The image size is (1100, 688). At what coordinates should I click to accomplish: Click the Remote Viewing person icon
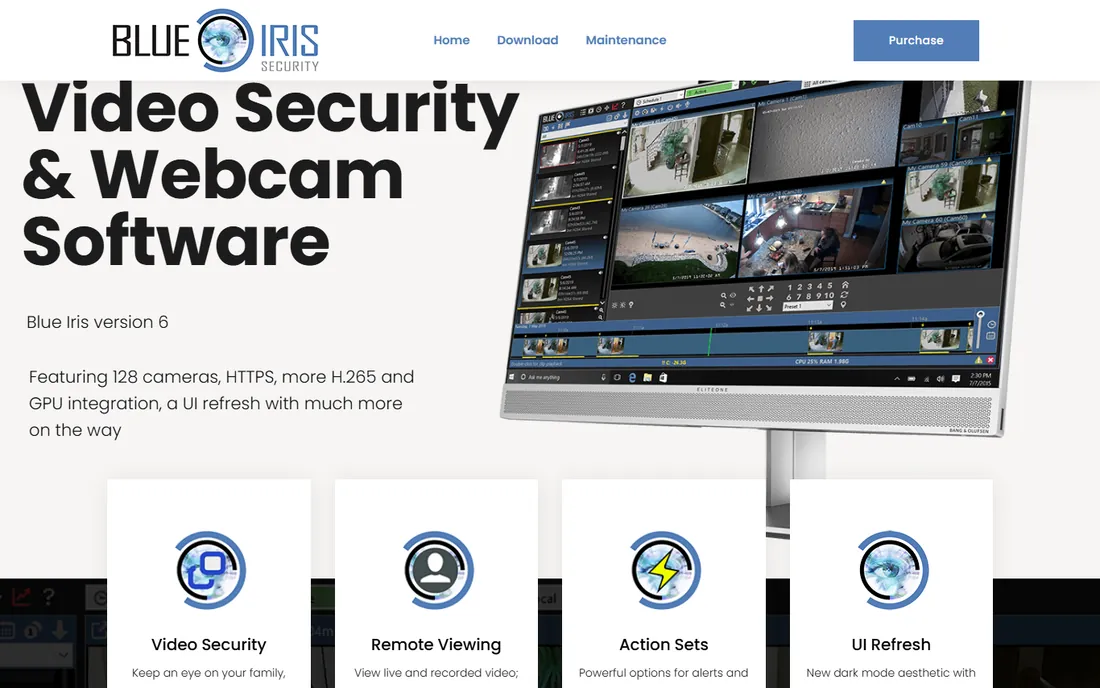click(436, 569)
